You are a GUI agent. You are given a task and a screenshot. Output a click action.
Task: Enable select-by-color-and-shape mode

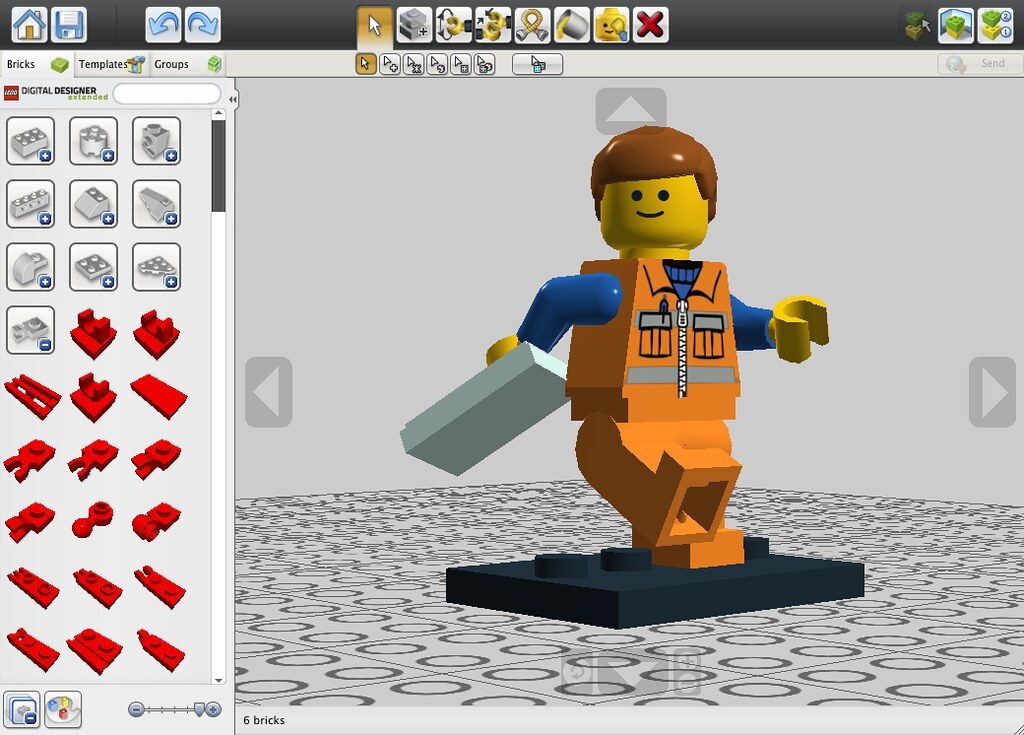click(485, 64)
